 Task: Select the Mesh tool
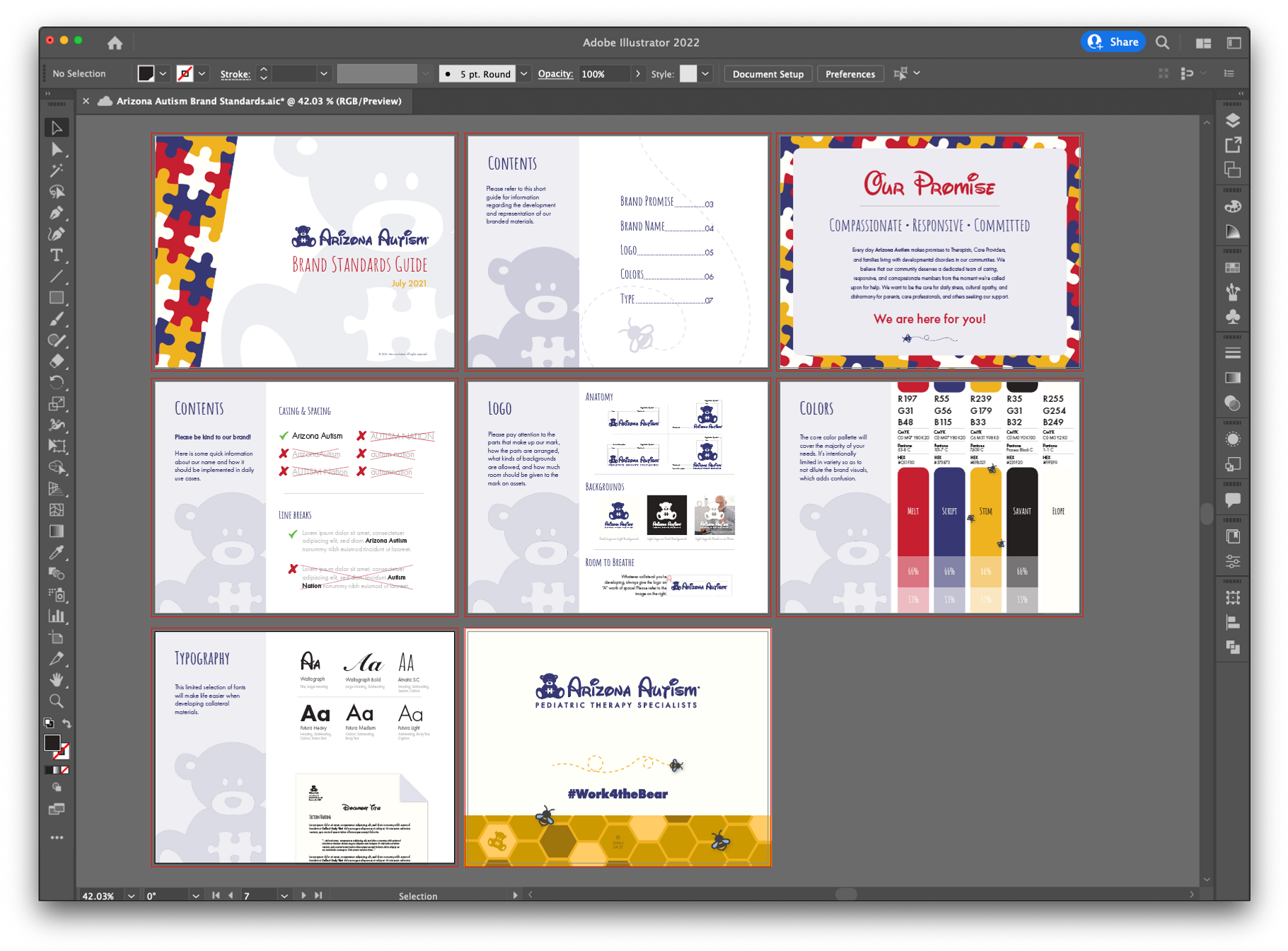point(57,510)
